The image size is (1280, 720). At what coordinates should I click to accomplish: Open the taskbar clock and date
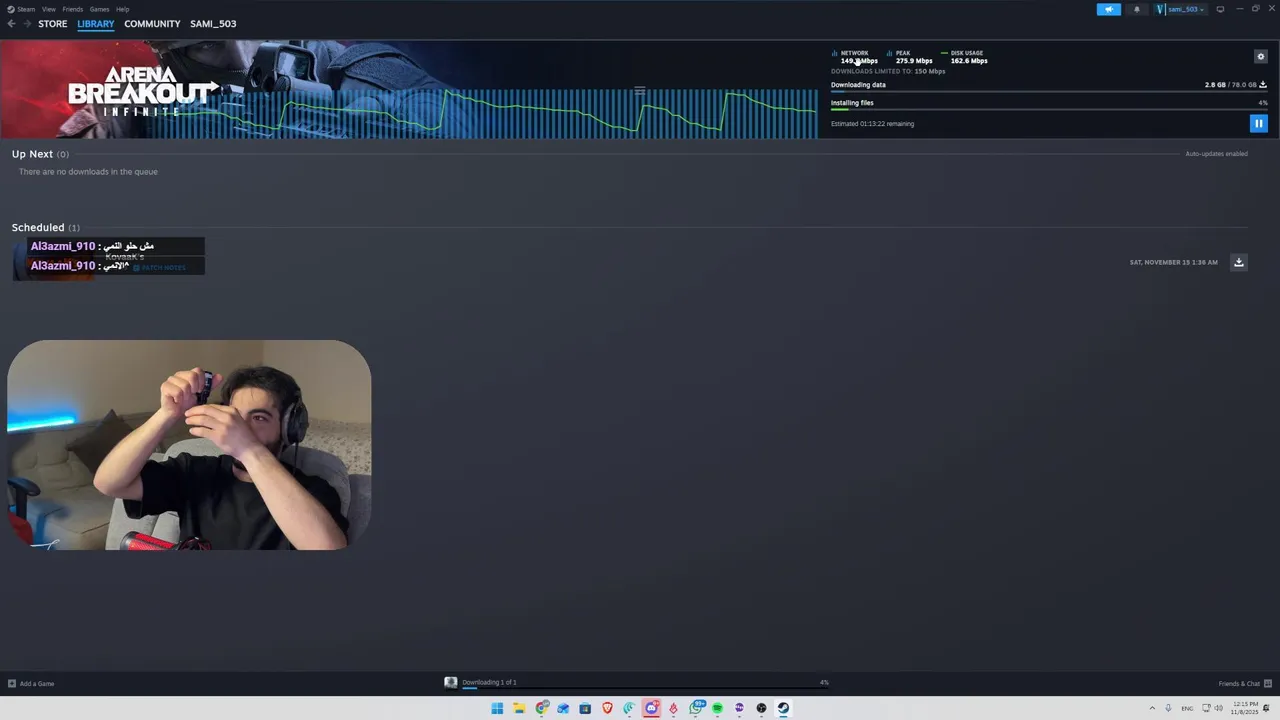[1245, 708]
